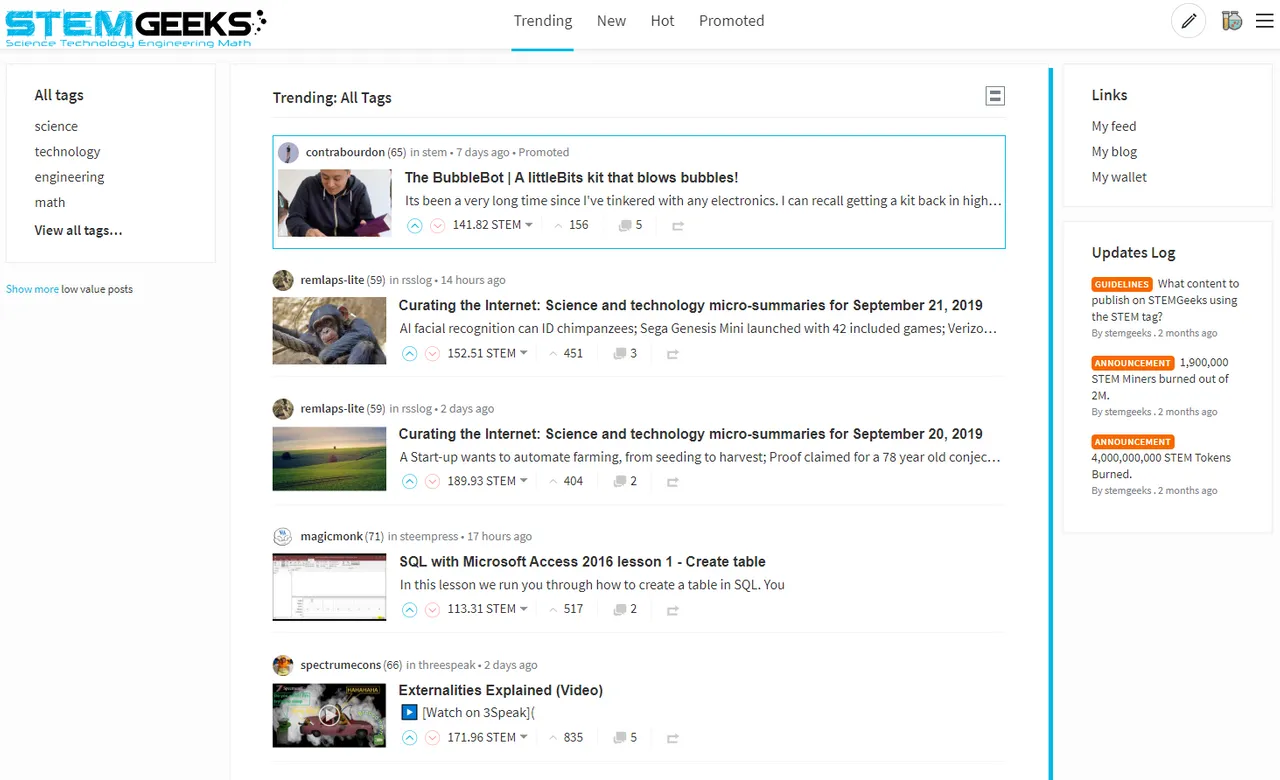Open My feed link
Image resolution: width=1280 pixels, height=780 pixels.
1114,126
